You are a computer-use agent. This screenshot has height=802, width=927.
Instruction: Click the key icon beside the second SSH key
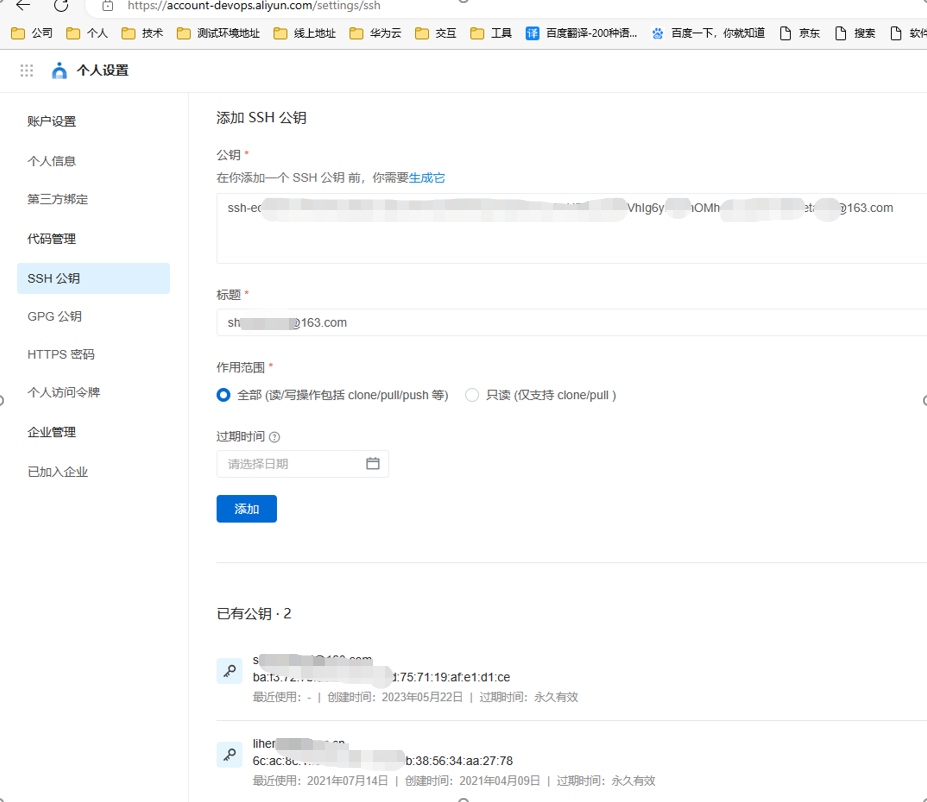click(229, 754)
